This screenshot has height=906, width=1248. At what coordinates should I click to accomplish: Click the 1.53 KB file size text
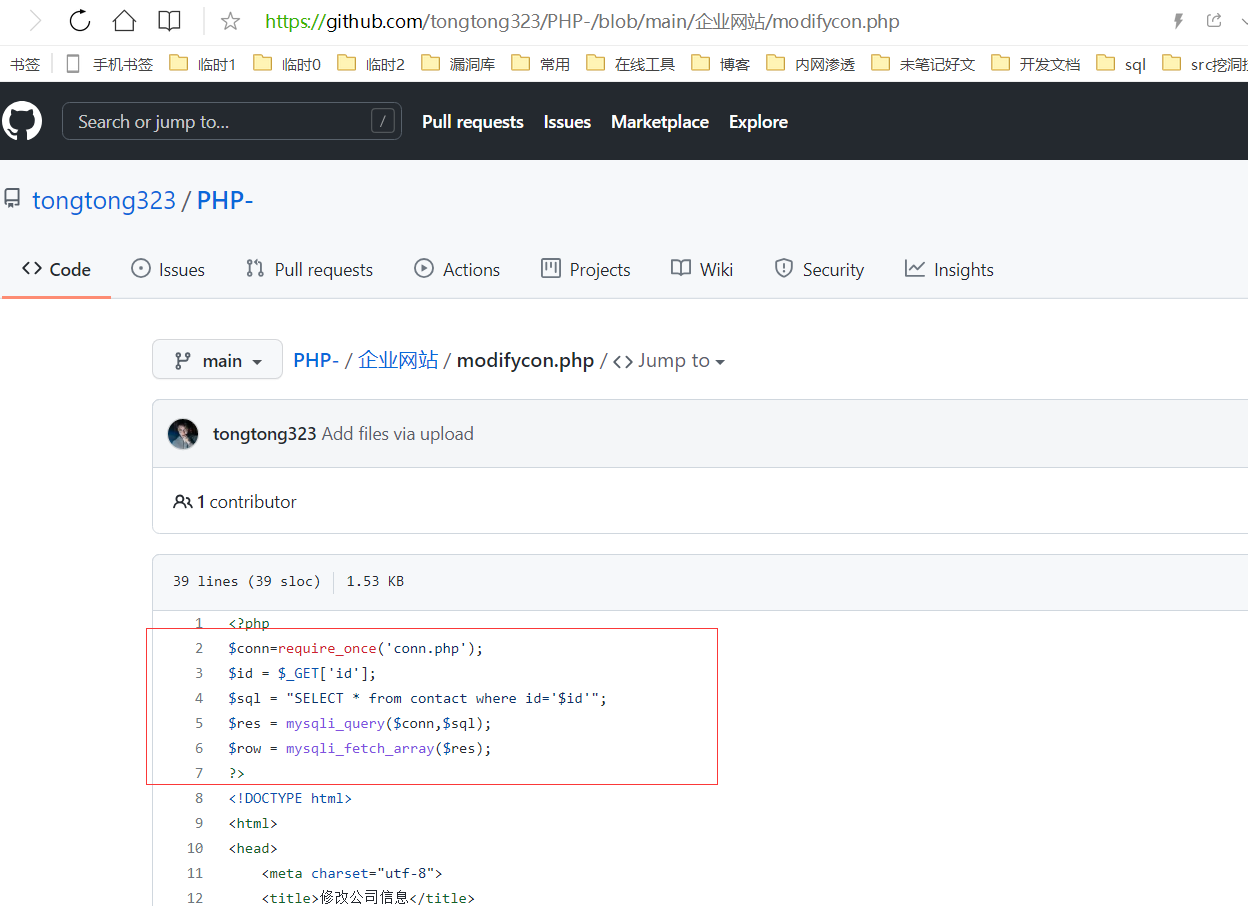(x=375, y=581)
